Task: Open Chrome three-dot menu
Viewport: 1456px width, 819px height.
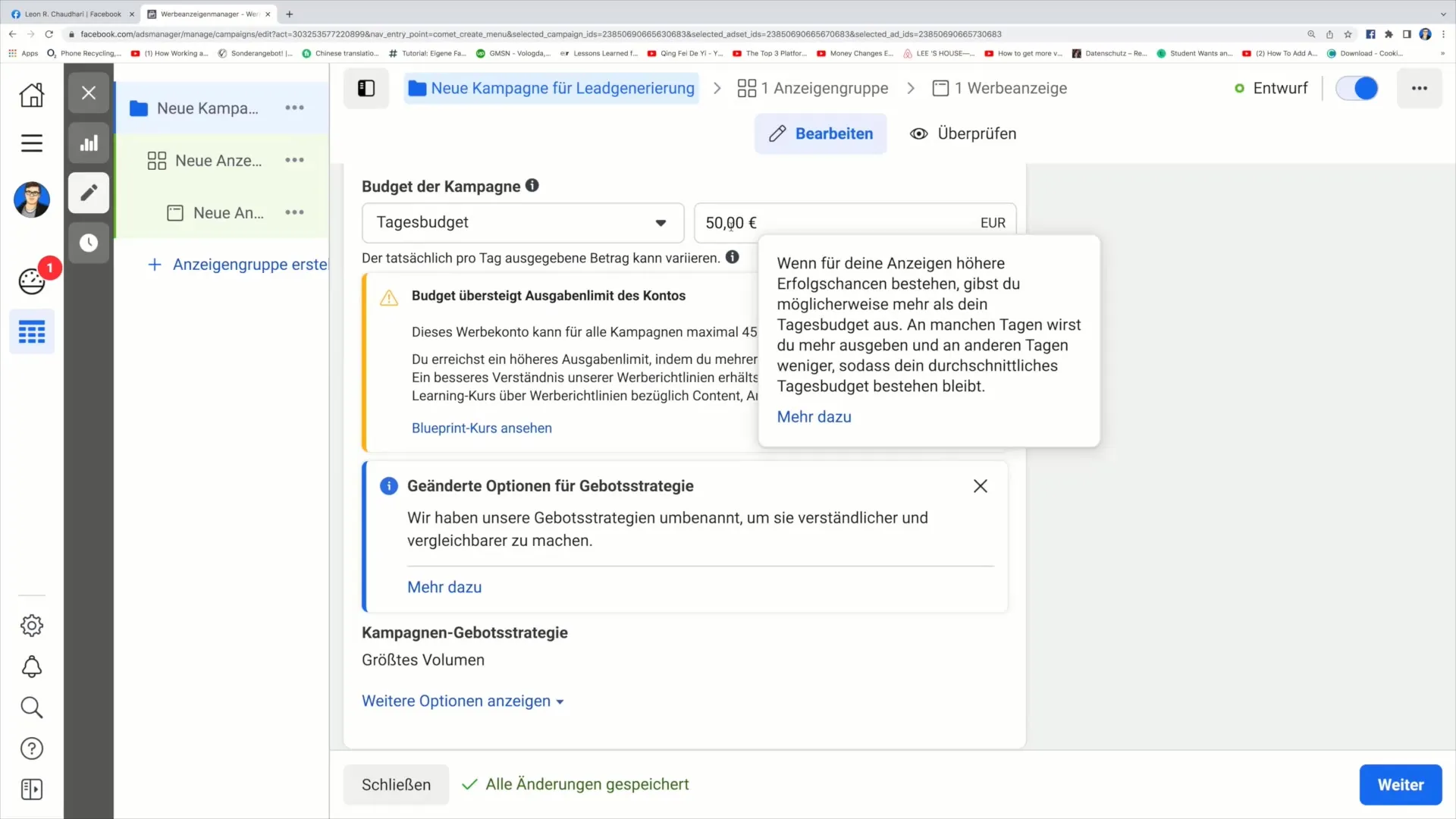Action: point(1443,34)
